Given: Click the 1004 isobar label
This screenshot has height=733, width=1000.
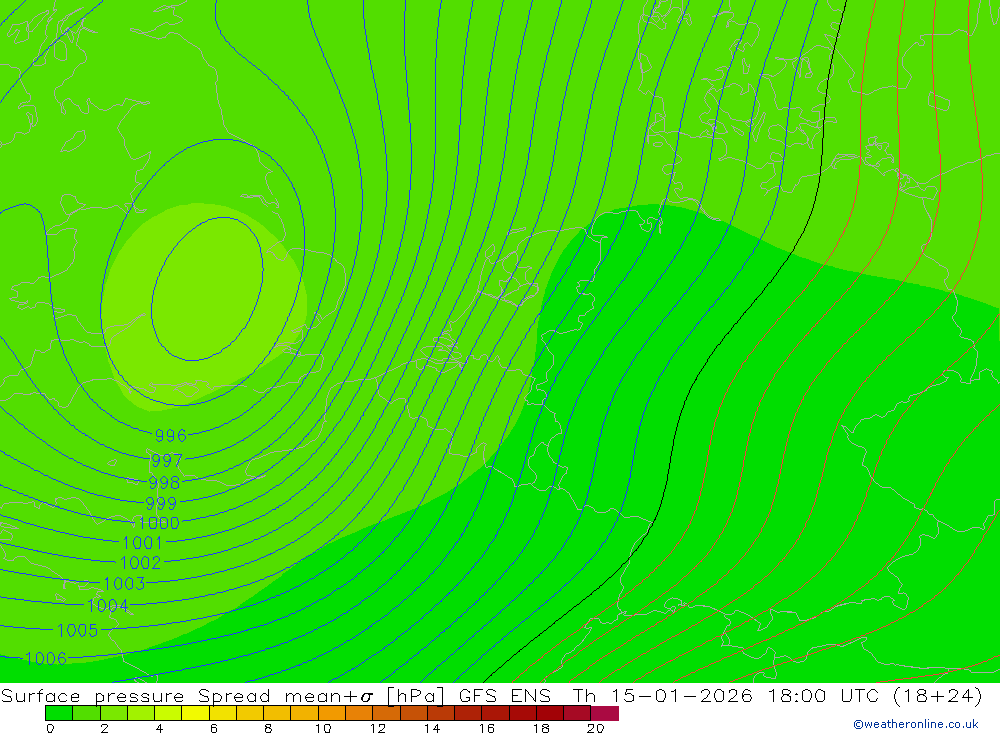Looking at the screenshot, I should click(x=108, y=605).
